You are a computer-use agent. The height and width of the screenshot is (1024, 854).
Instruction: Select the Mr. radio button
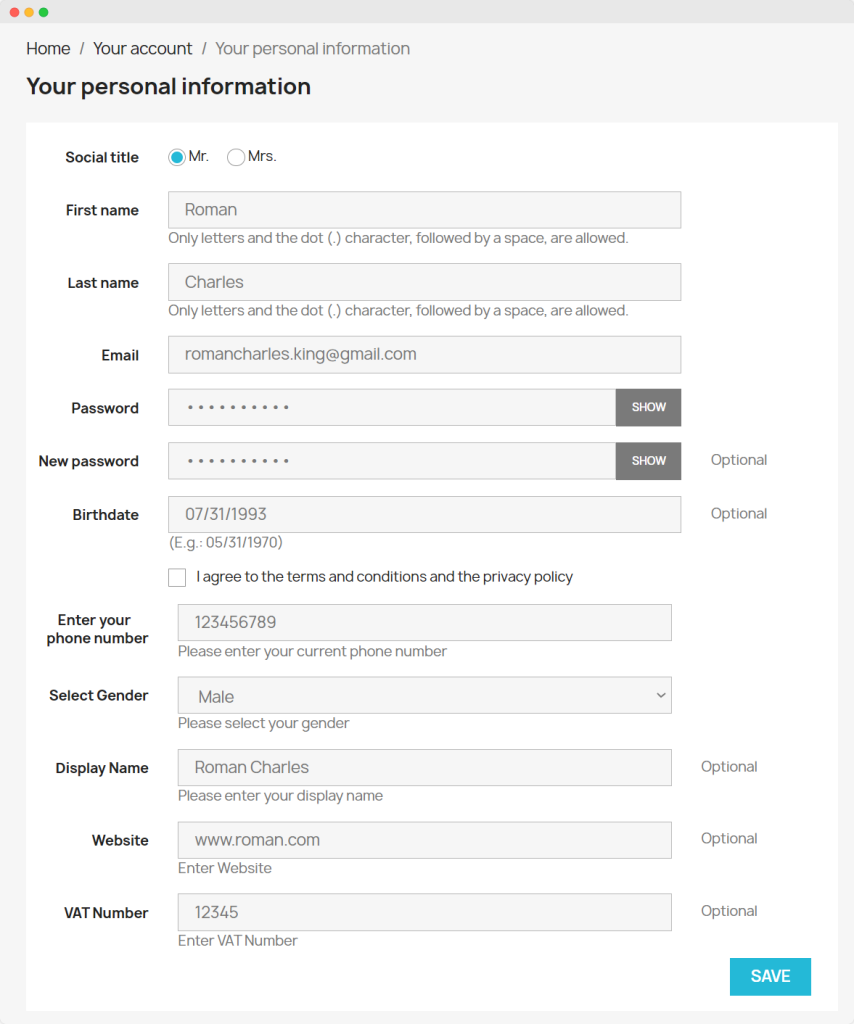177,157
